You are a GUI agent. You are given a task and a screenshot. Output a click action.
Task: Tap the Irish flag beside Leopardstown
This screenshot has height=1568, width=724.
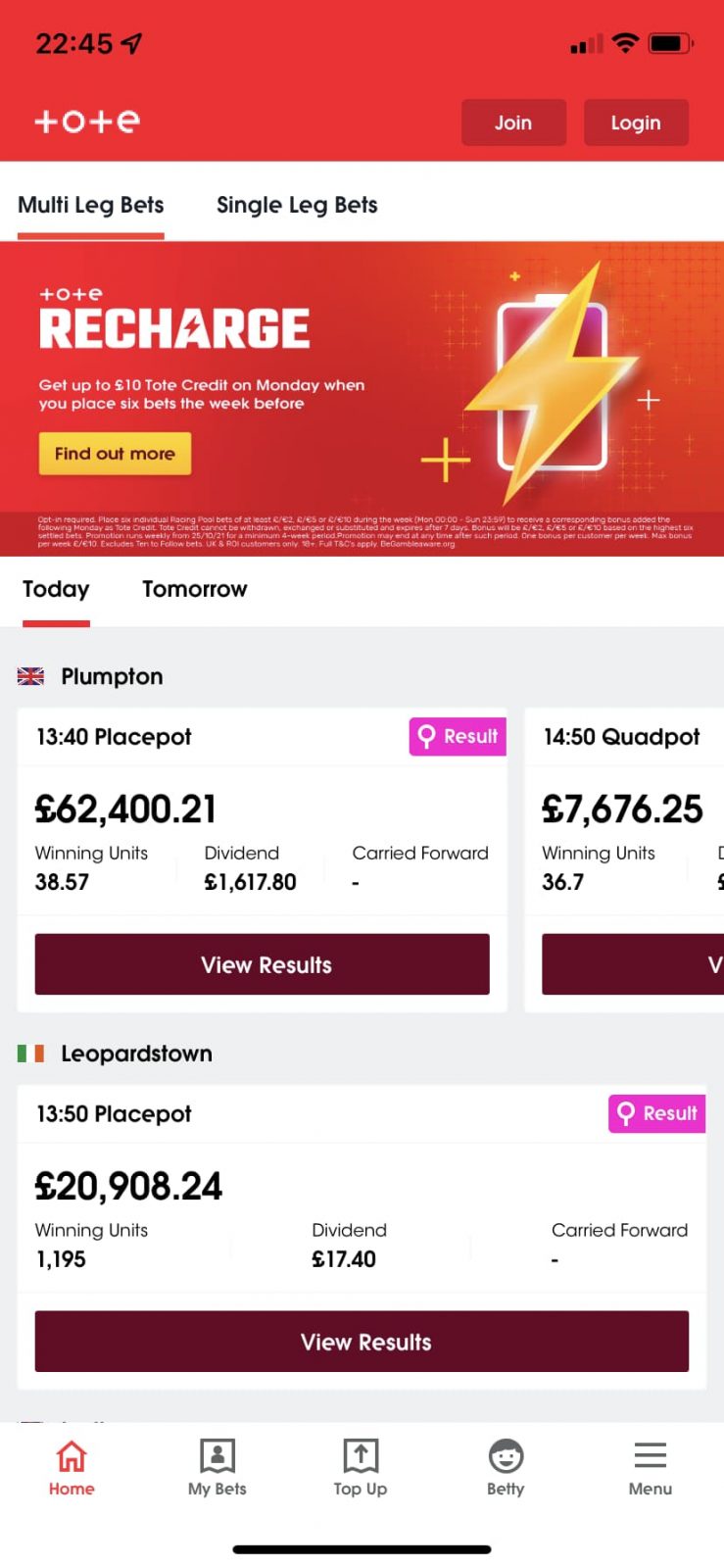point(31,1053)
